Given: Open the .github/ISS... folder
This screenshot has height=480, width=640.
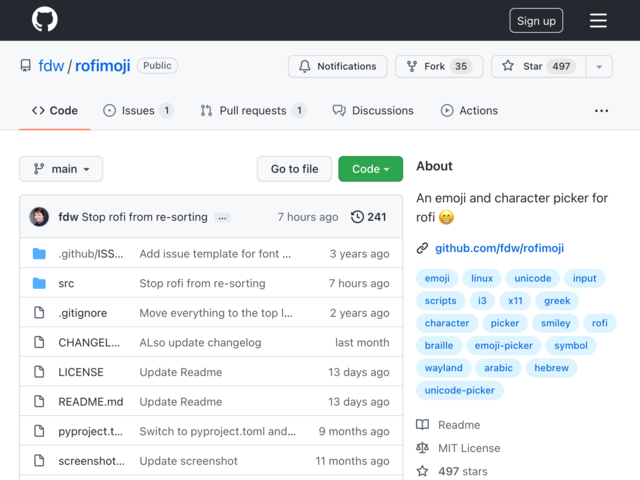Looking at the screenshot, I should point(91,254).
